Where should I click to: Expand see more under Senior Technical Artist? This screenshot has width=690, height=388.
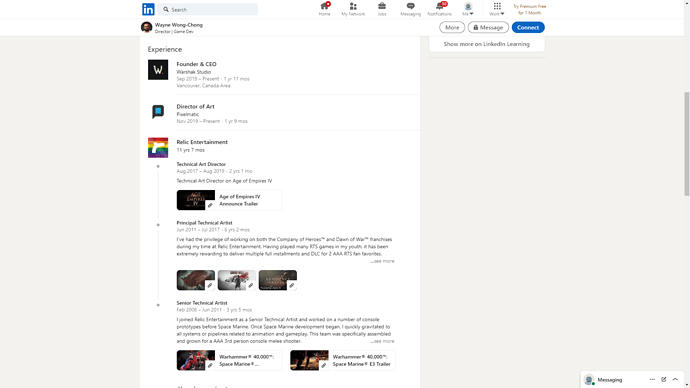click(382, 341)
